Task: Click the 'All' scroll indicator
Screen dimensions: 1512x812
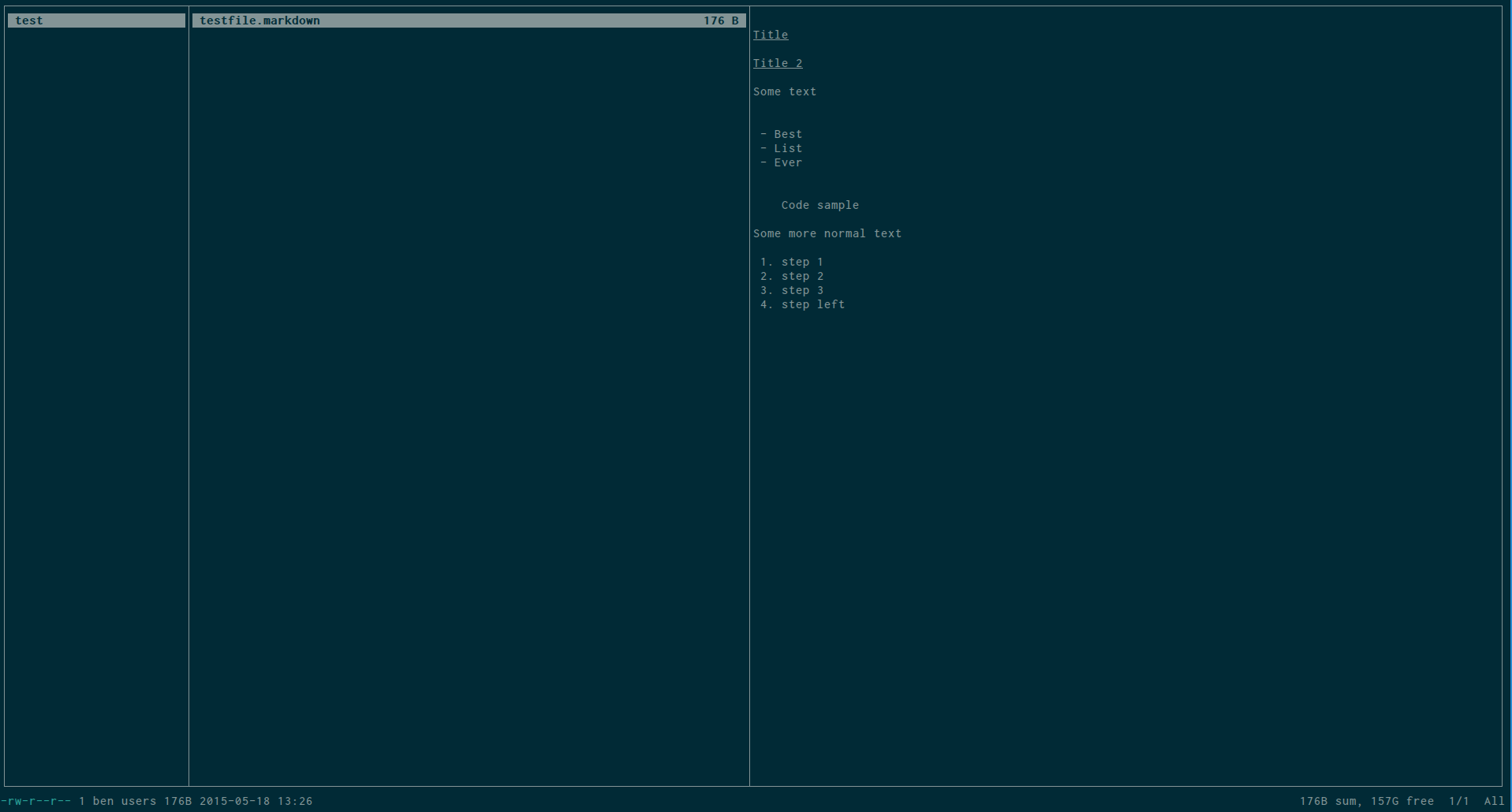Action: (x=1494, y=801)
